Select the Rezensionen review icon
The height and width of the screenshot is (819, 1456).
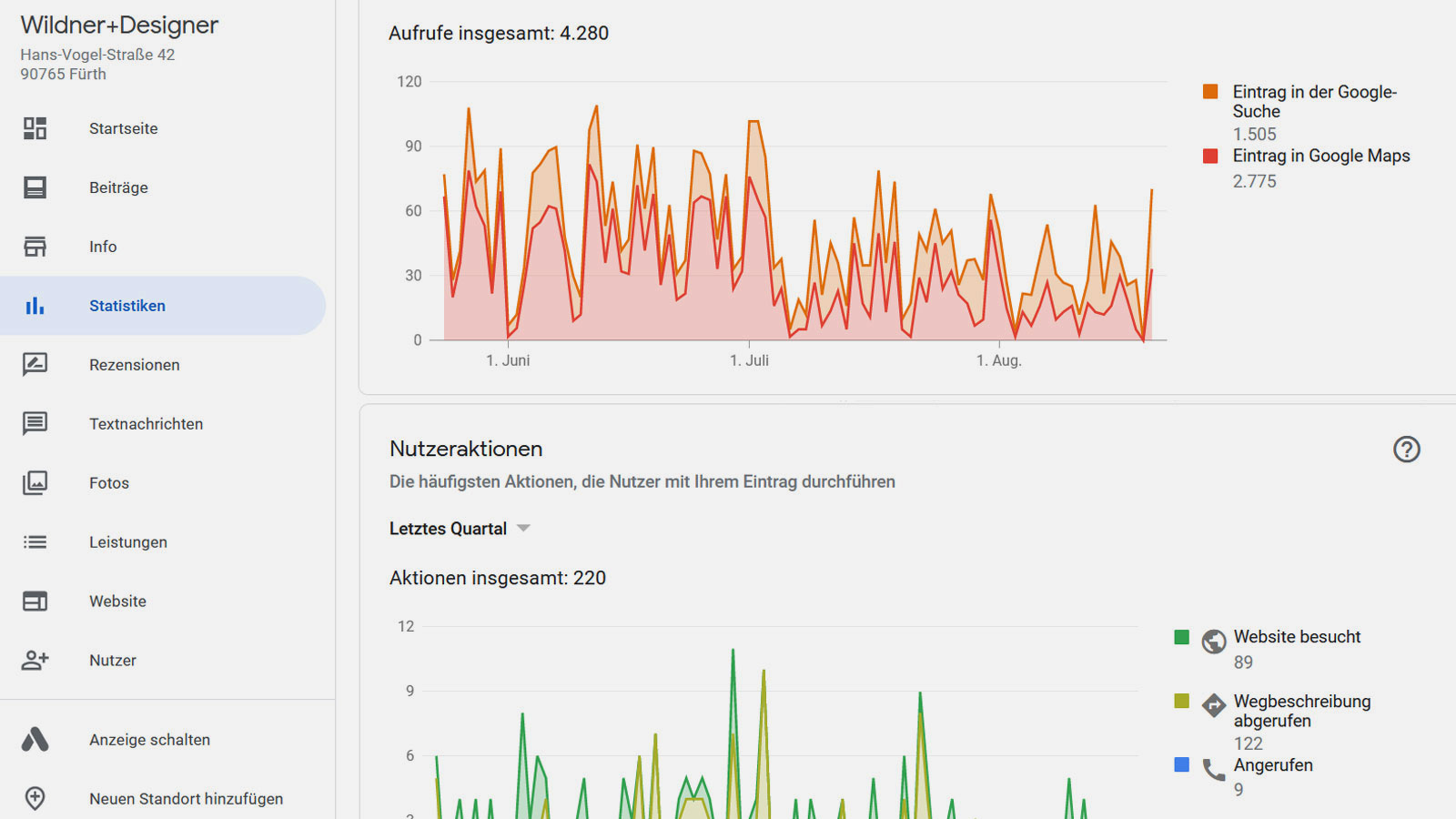click(x=35, y=365)
